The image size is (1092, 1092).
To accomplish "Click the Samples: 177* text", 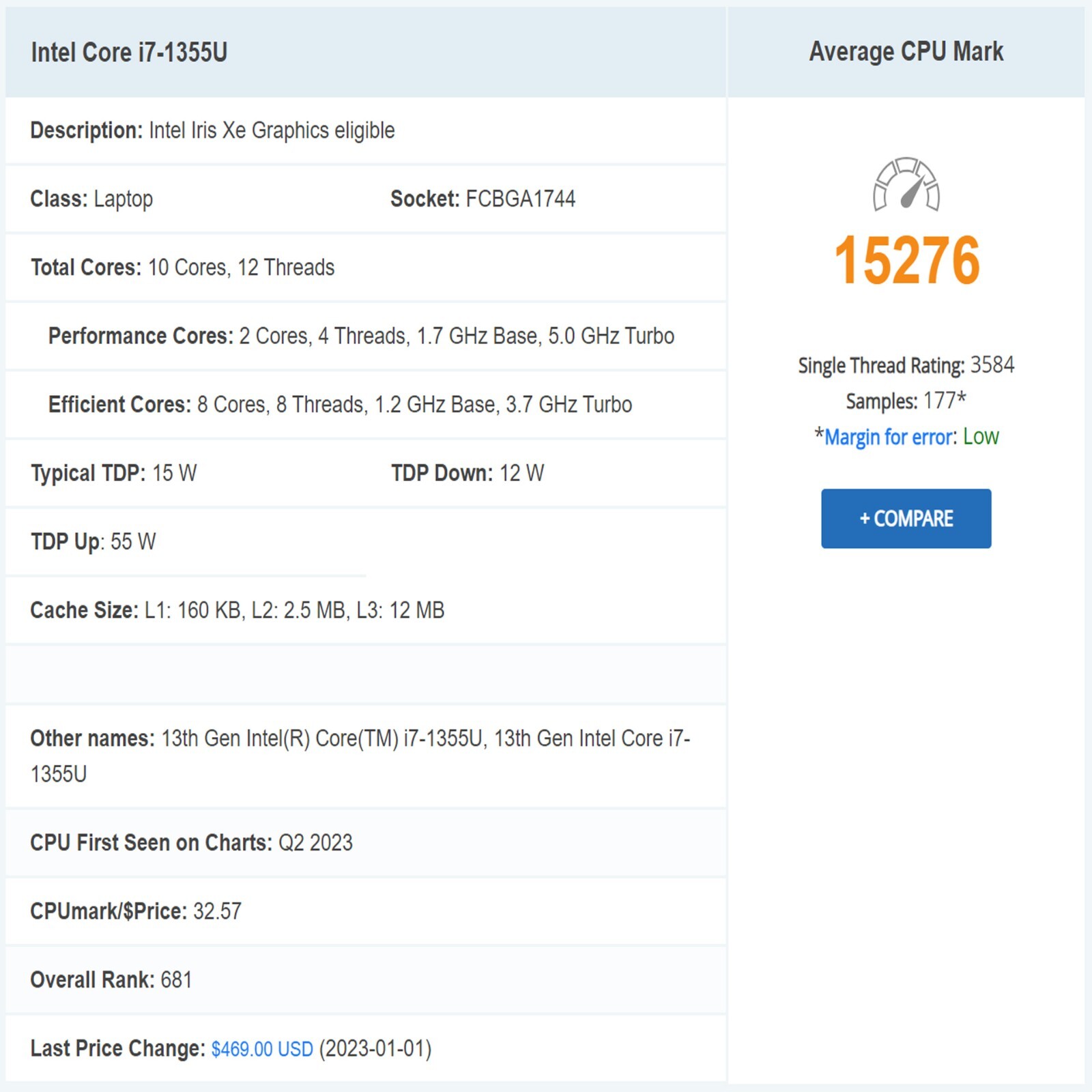I will pyautogui.click(x=906, y=401).
